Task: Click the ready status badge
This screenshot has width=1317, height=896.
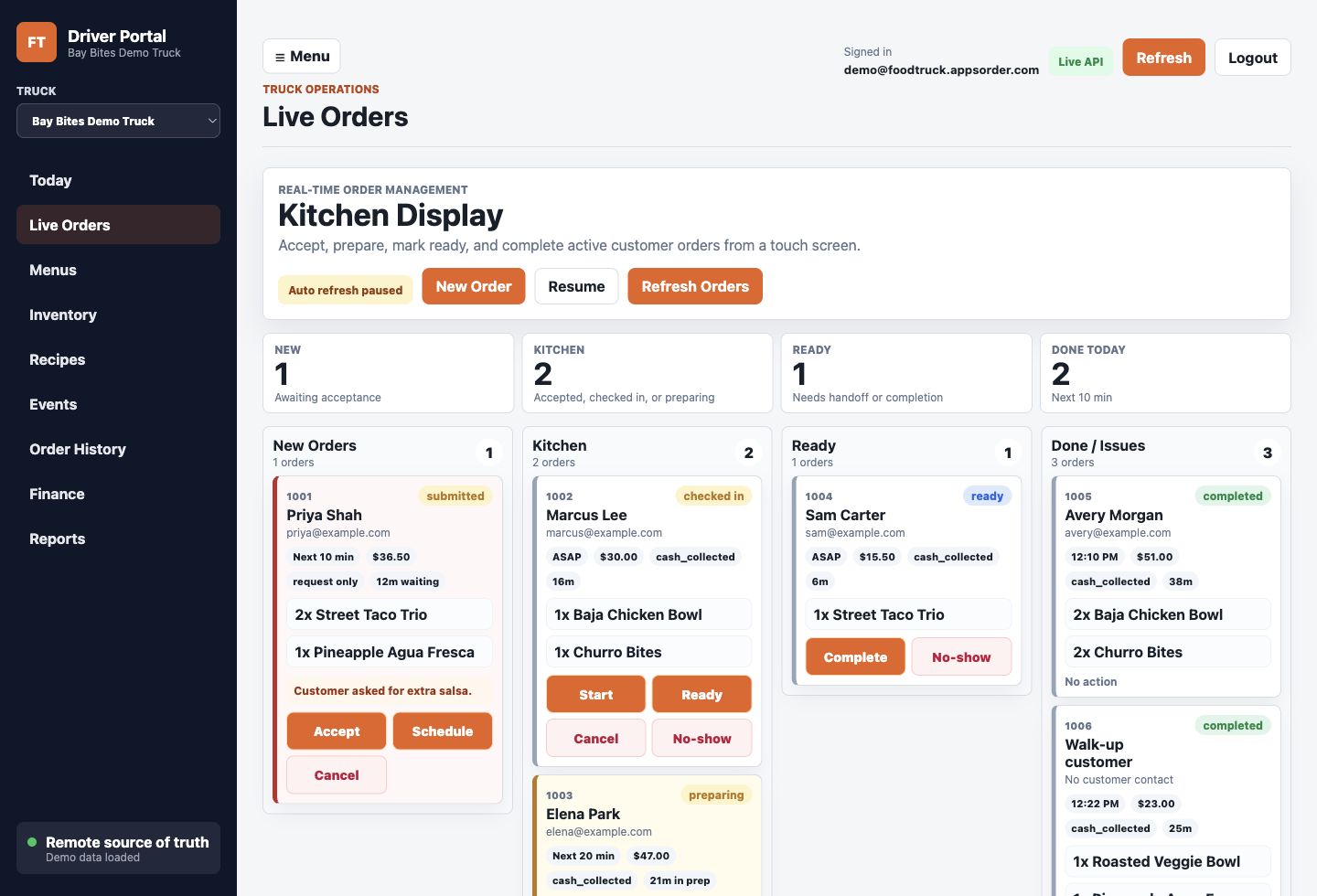Action: (987, 496)
